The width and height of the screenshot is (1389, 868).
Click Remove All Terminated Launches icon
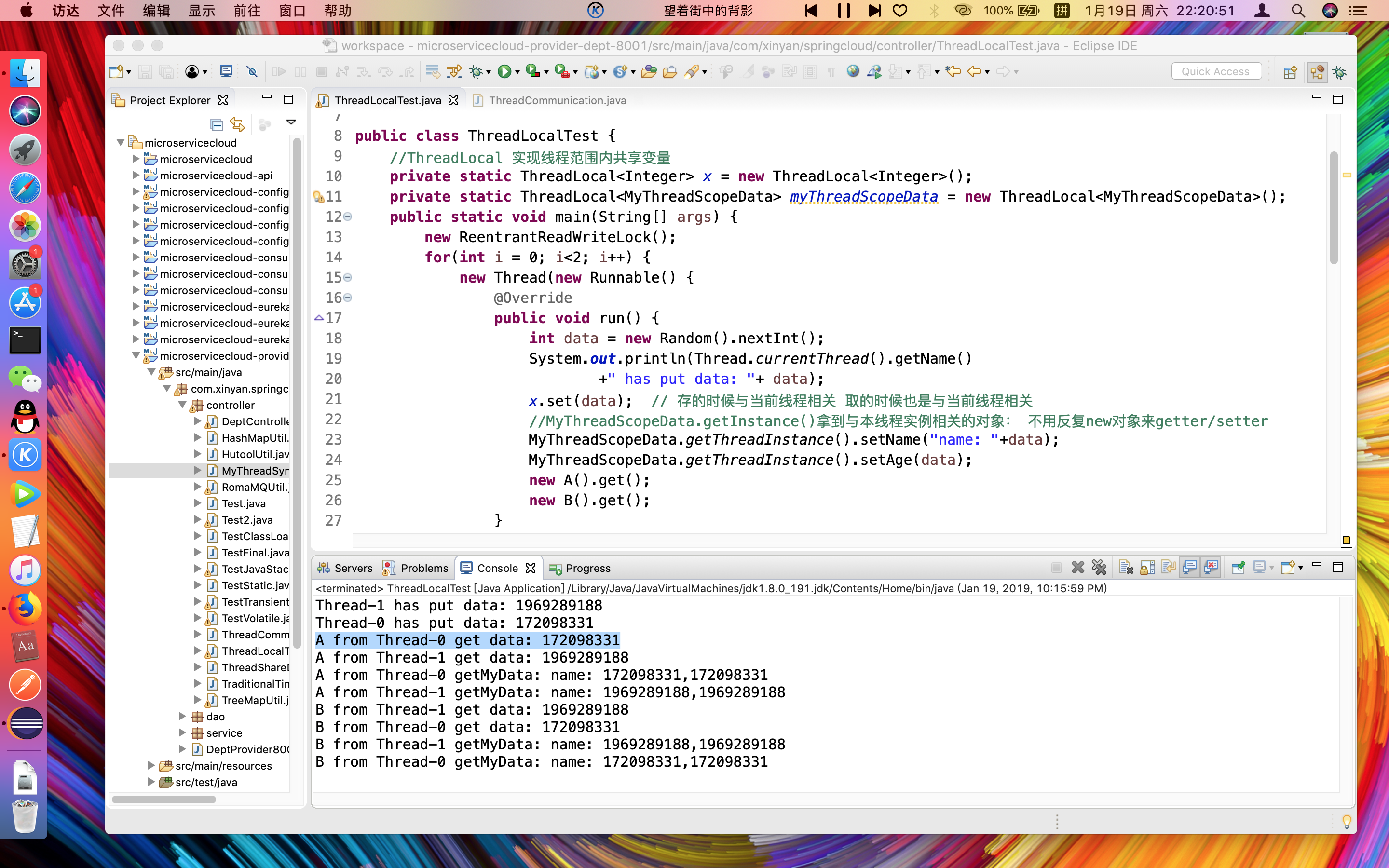(x=1099, y=568)
